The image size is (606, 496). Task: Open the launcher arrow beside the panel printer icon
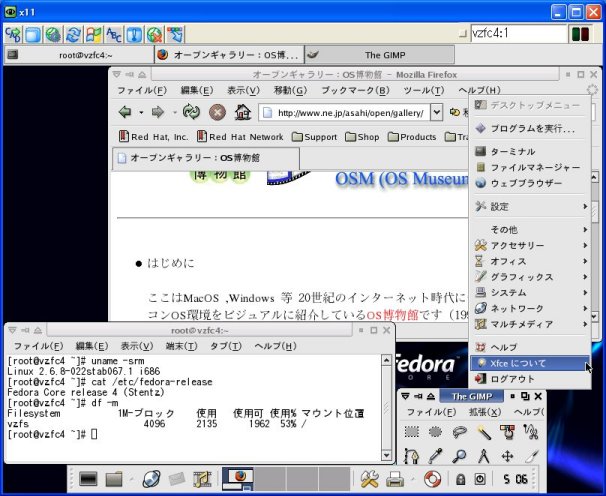point(412,479)
